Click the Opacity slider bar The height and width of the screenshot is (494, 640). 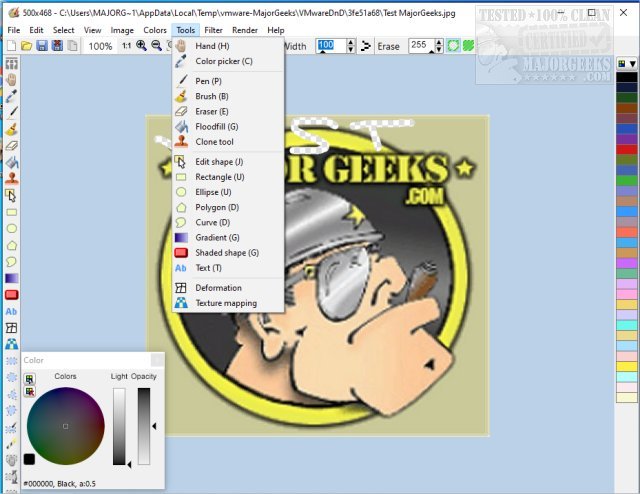point(144,426)
